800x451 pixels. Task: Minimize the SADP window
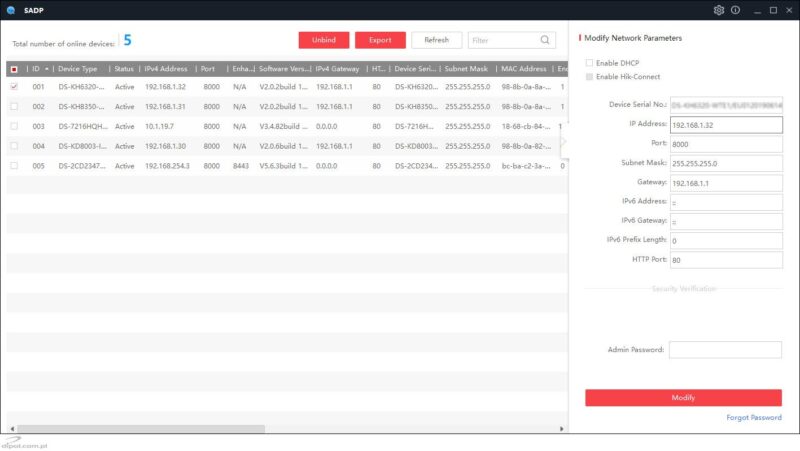[x=757, y=10]
